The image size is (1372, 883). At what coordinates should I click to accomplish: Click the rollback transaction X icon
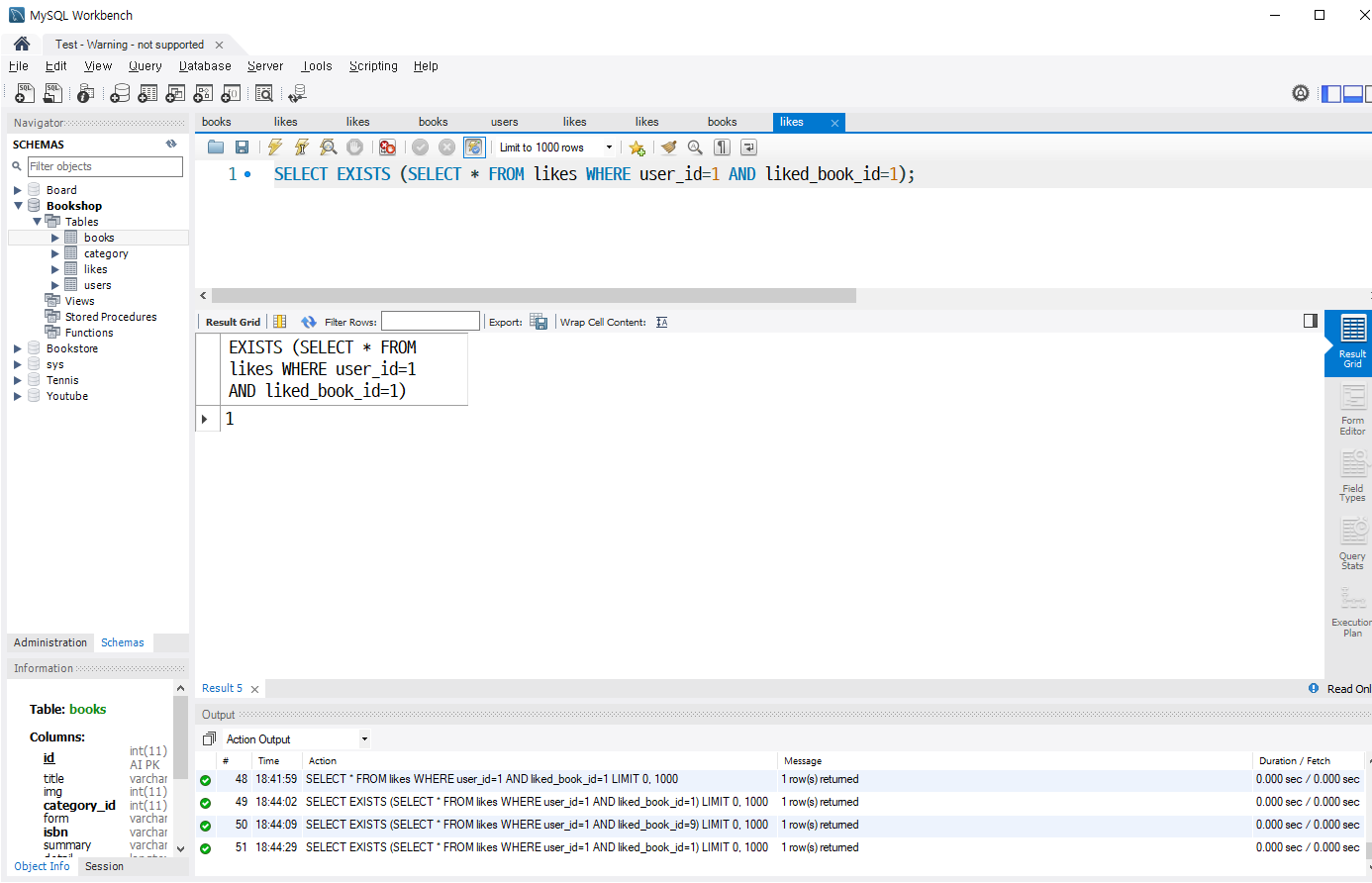click(447, 147)
